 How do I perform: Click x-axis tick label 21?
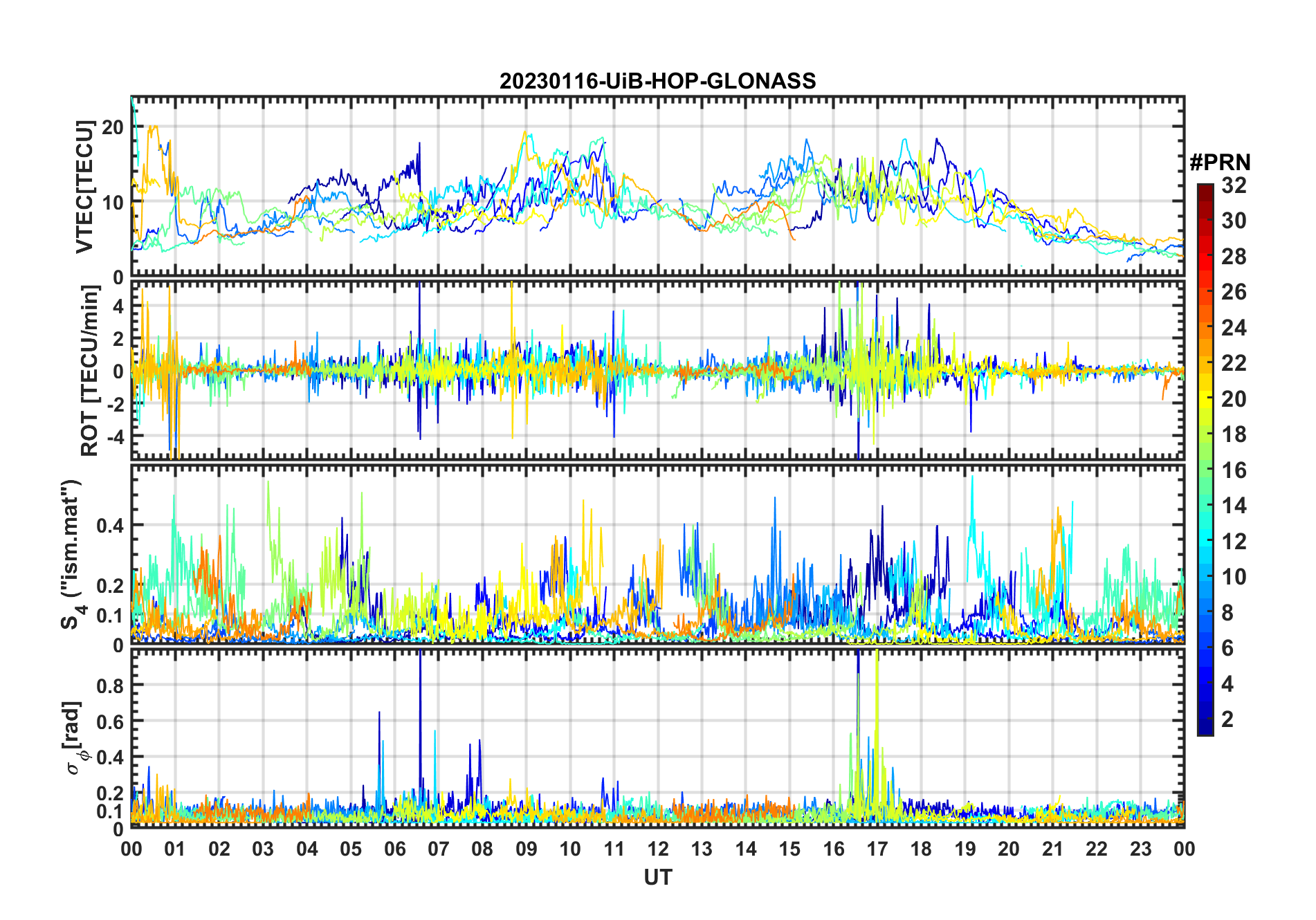click(1053, 849)
